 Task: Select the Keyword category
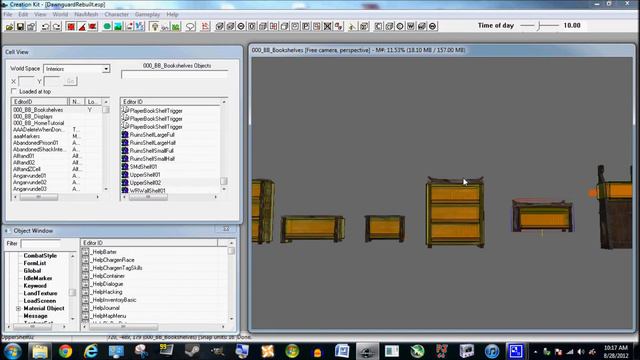pyautogui.click(x=35, y=286)
